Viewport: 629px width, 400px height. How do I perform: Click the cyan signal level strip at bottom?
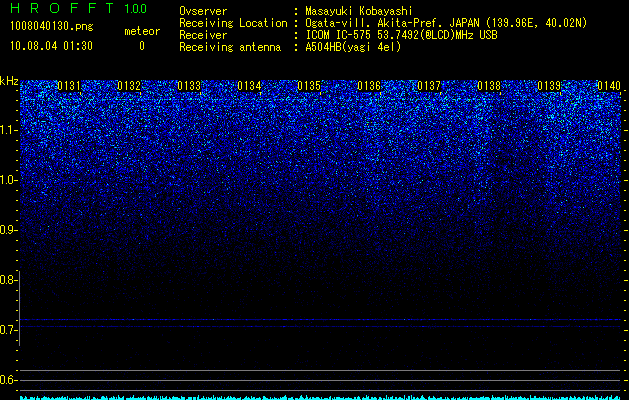[320, 398]
